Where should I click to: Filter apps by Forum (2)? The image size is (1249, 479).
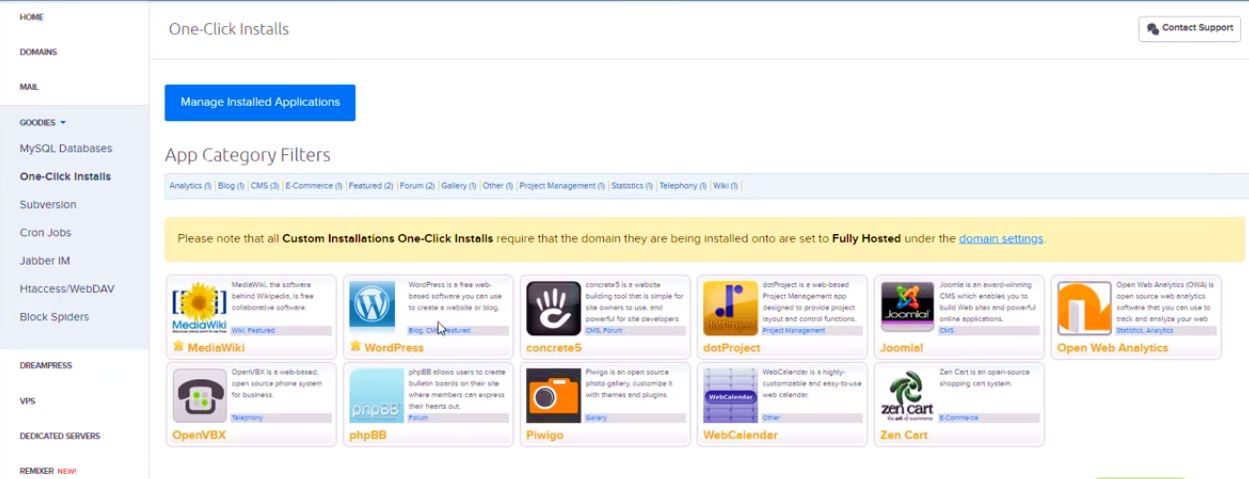[x=417, y=186]
